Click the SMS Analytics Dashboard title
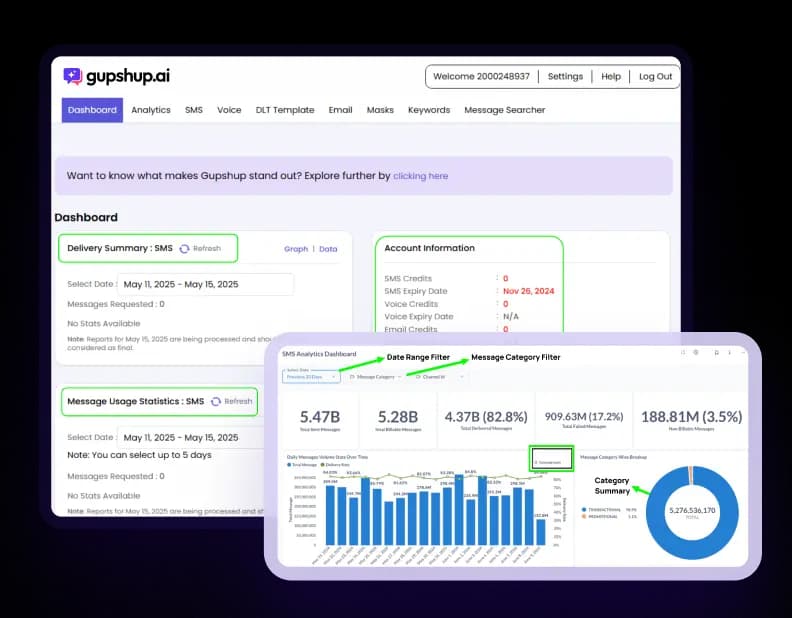The height and width of the screenshot is (618, 792). 319,354
